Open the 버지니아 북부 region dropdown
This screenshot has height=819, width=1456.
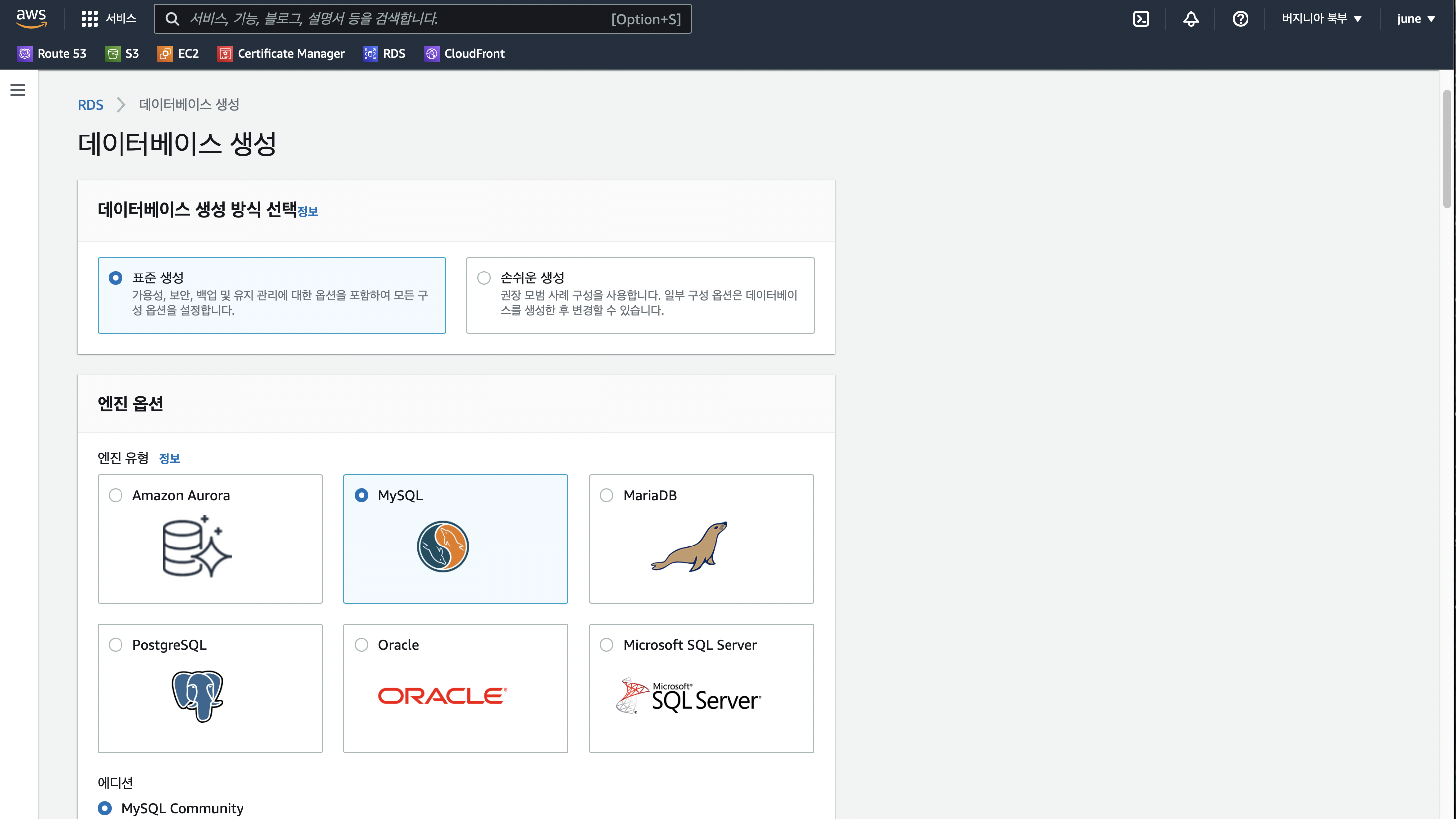pyautogui.click(x=1322, y=18)
